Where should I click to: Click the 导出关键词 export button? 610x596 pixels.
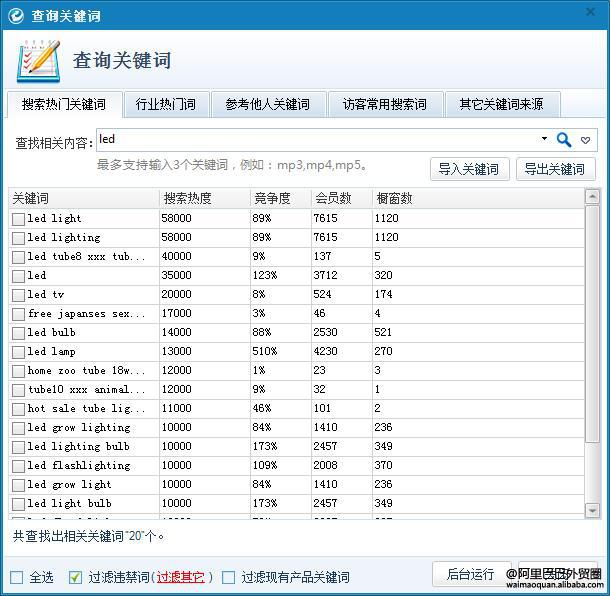click(x=555, y=169)
